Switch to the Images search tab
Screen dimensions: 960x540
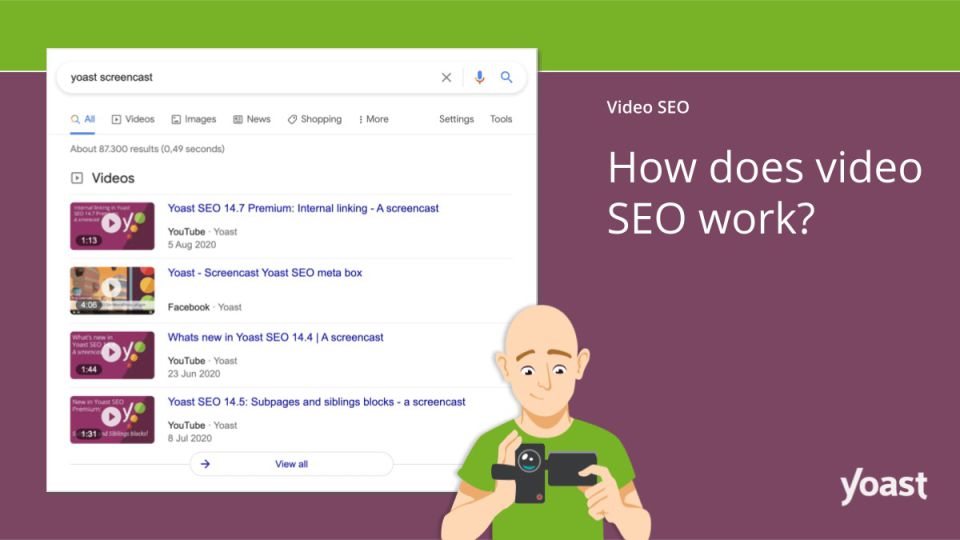coord(193,119)
